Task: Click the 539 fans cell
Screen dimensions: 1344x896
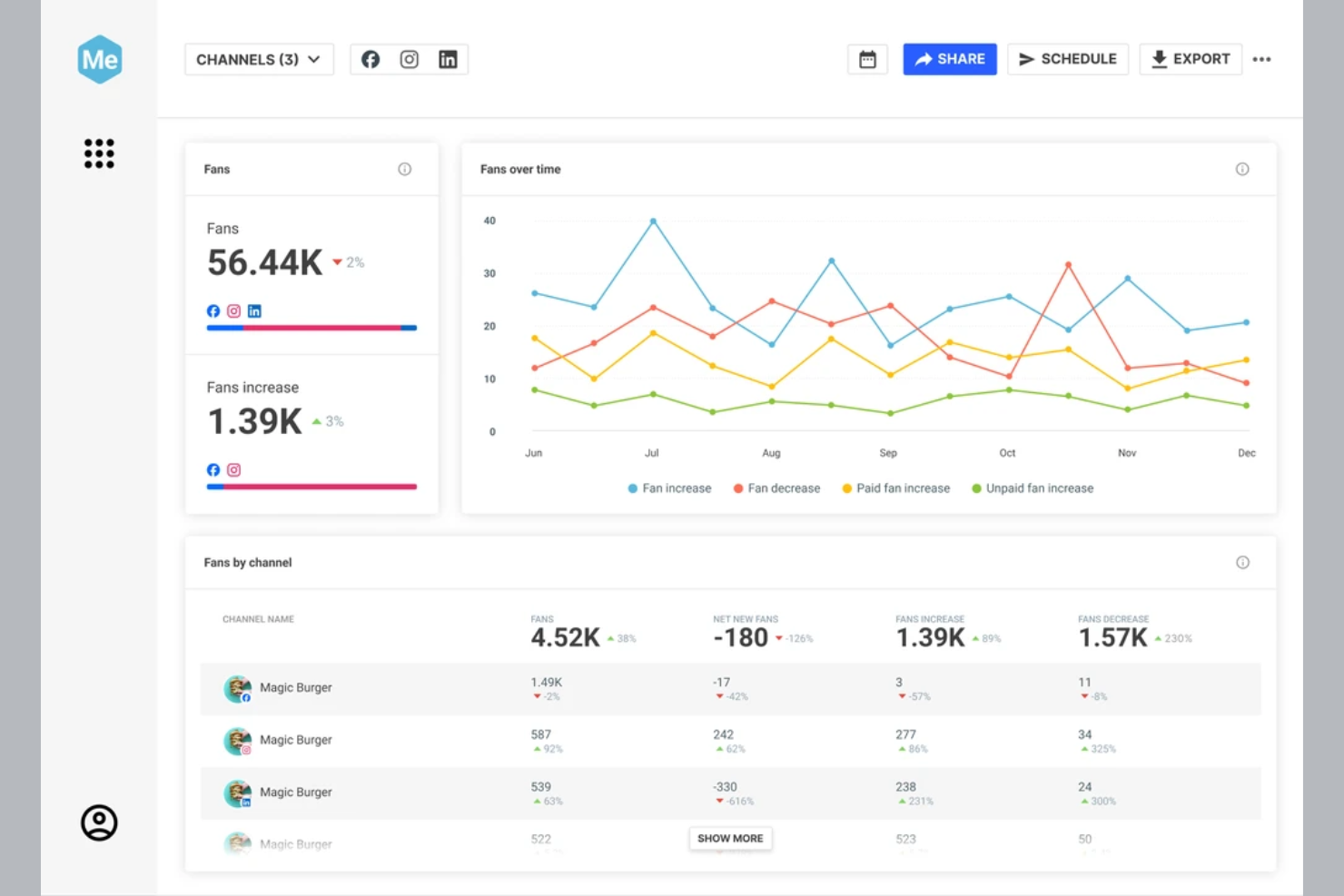Action: pos(541,787)
